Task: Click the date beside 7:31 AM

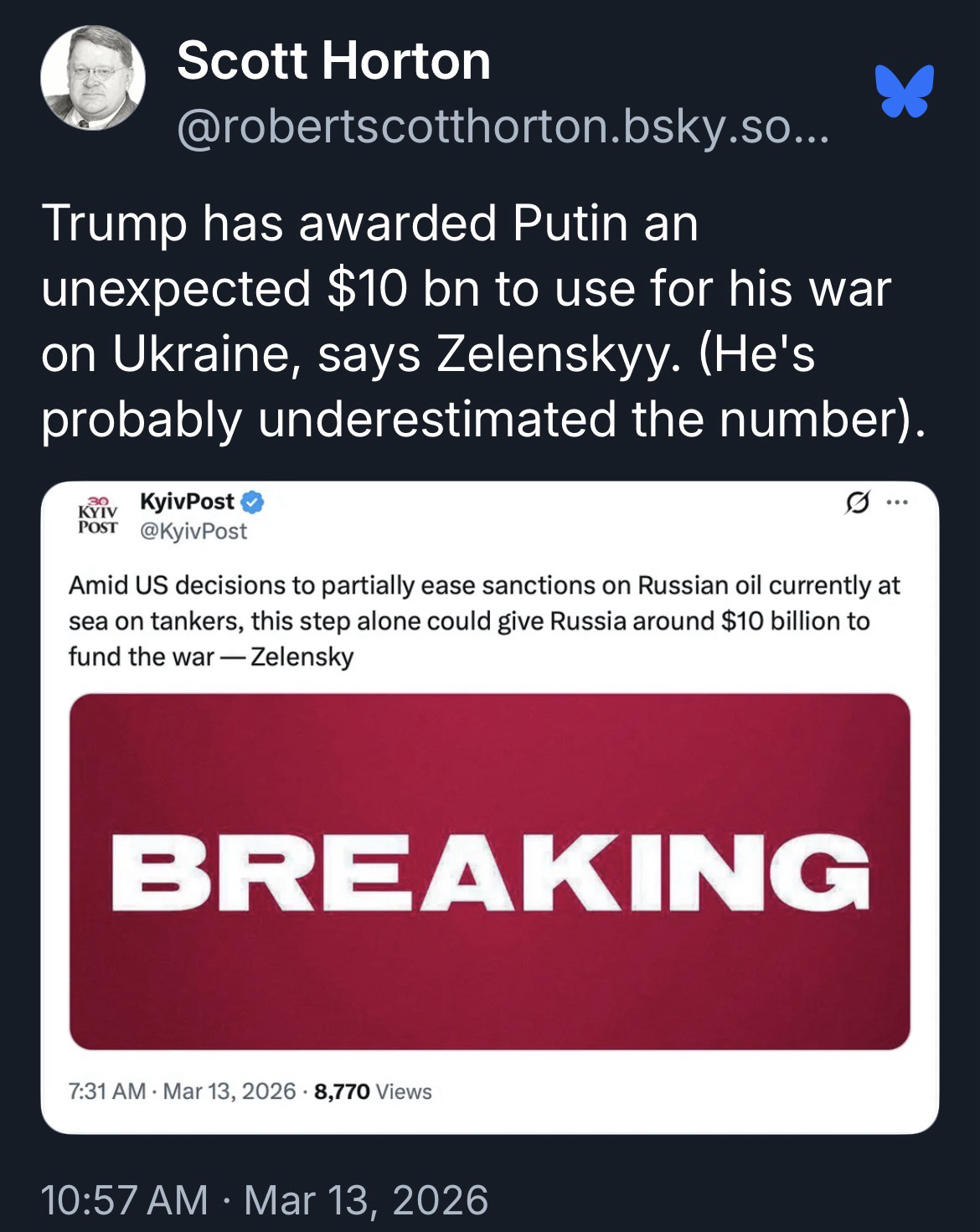Action: 229,1091
